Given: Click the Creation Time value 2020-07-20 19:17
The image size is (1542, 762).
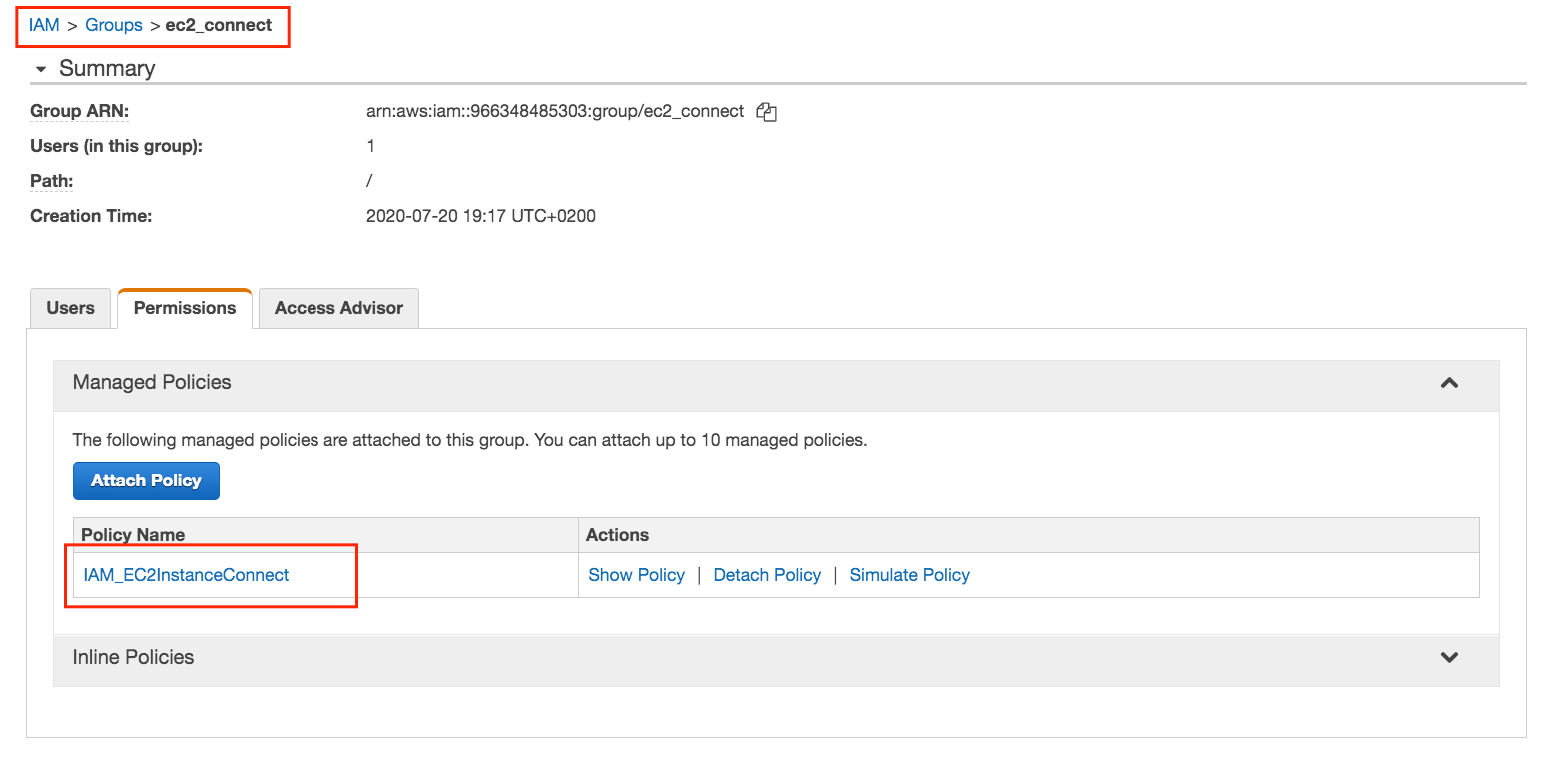Looking at the screenshot, I should (x=481, y=216).
